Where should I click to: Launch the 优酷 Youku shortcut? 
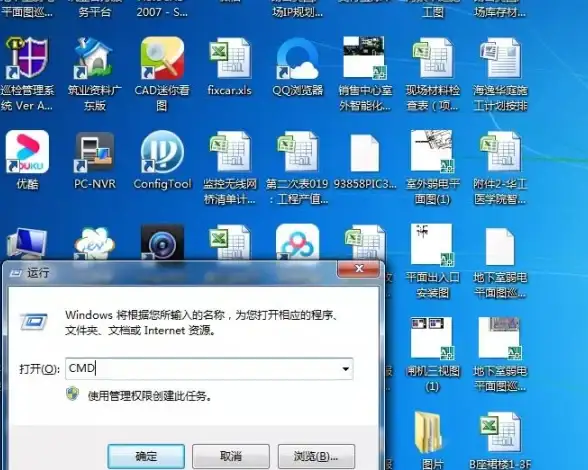(27, 152)
